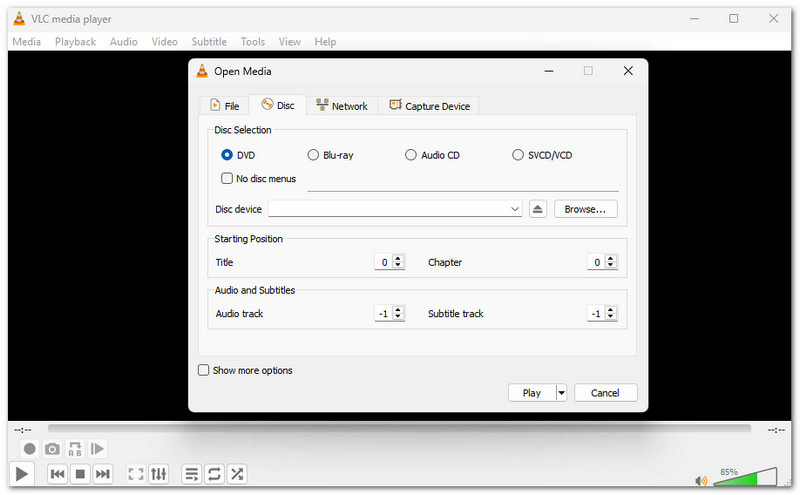
Task: Open the Video menu
Action: [164, 42]
